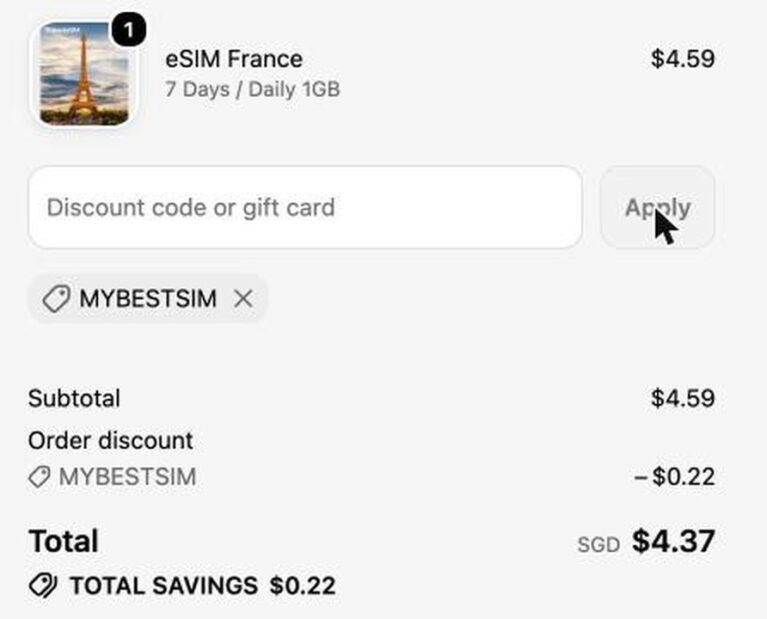Click the tag icon in MYBESTSIM chip
The image size is (767, 619).
56,298
